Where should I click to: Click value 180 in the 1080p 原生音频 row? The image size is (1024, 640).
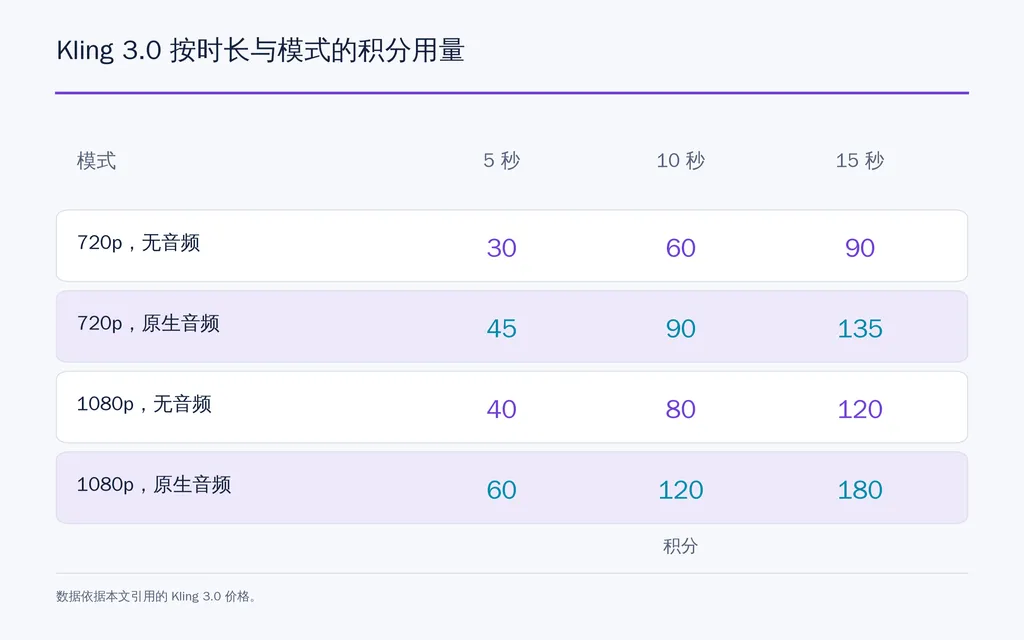tap(859, 490)
